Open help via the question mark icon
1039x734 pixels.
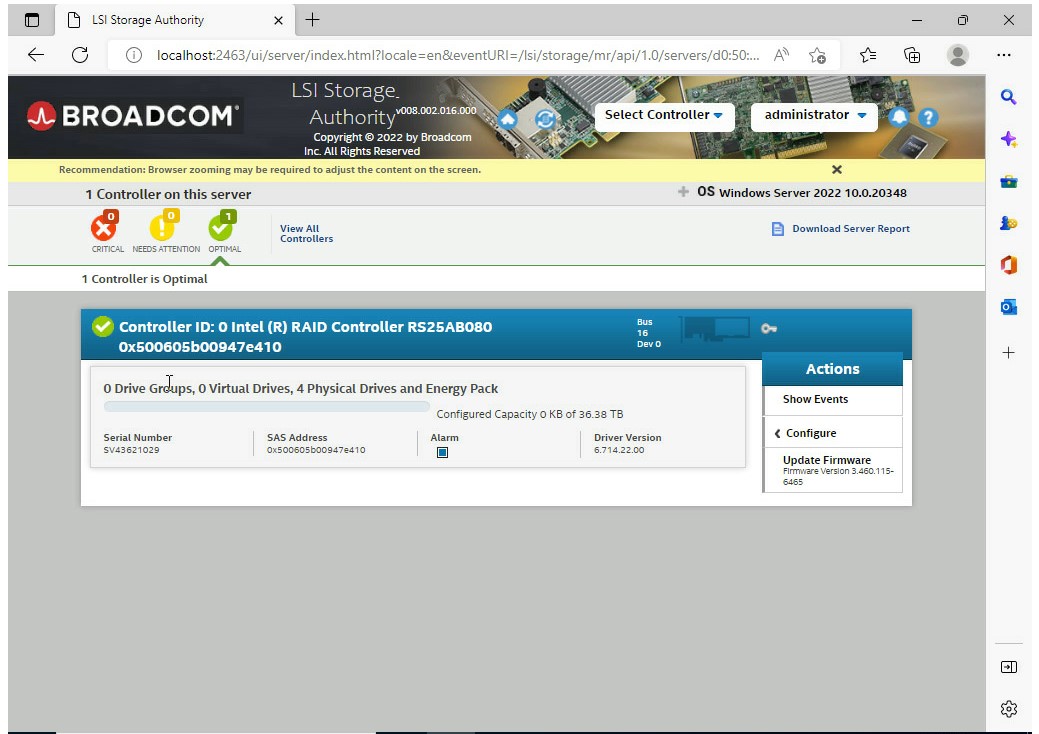928,117
